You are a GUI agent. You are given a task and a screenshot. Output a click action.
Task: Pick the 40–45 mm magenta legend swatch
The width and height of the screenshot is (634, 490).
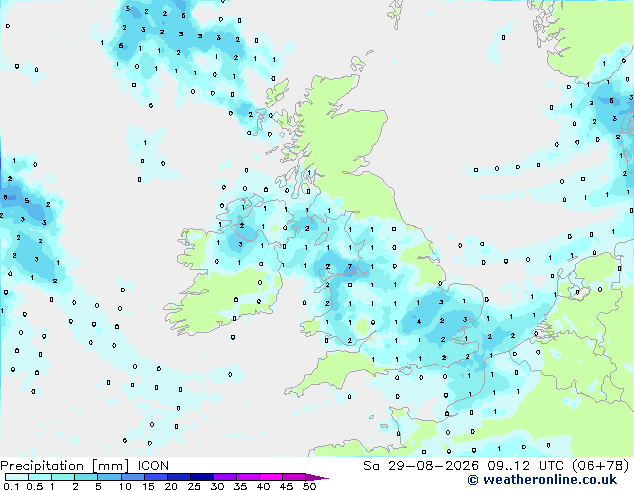pos(271,477)
